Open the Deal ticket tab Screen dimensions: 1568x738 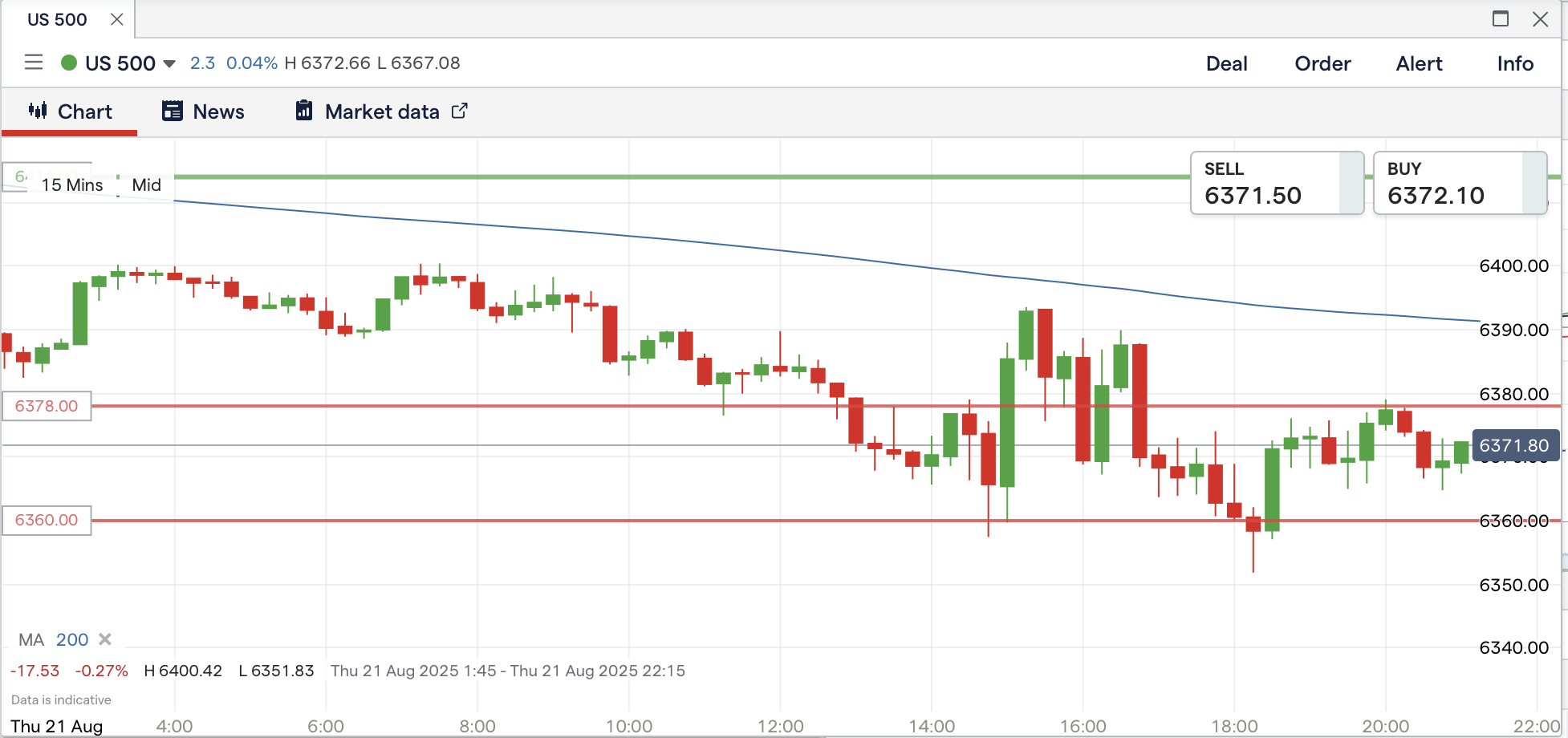click(x=1226, y=63)
